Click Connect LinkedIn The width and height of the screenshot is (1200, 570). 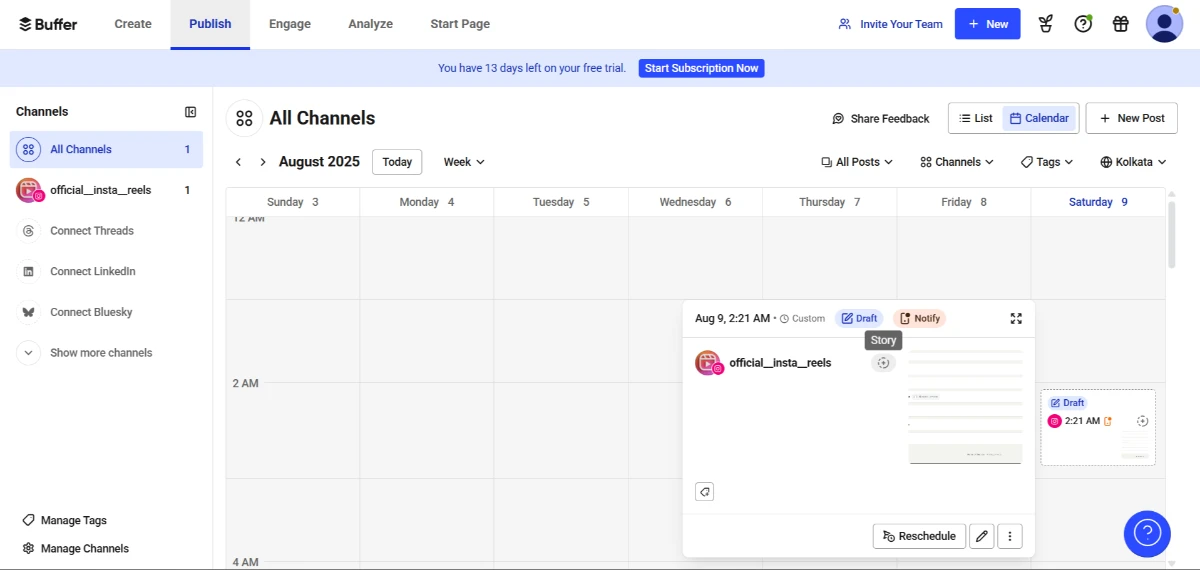click(x=93, y=272)
